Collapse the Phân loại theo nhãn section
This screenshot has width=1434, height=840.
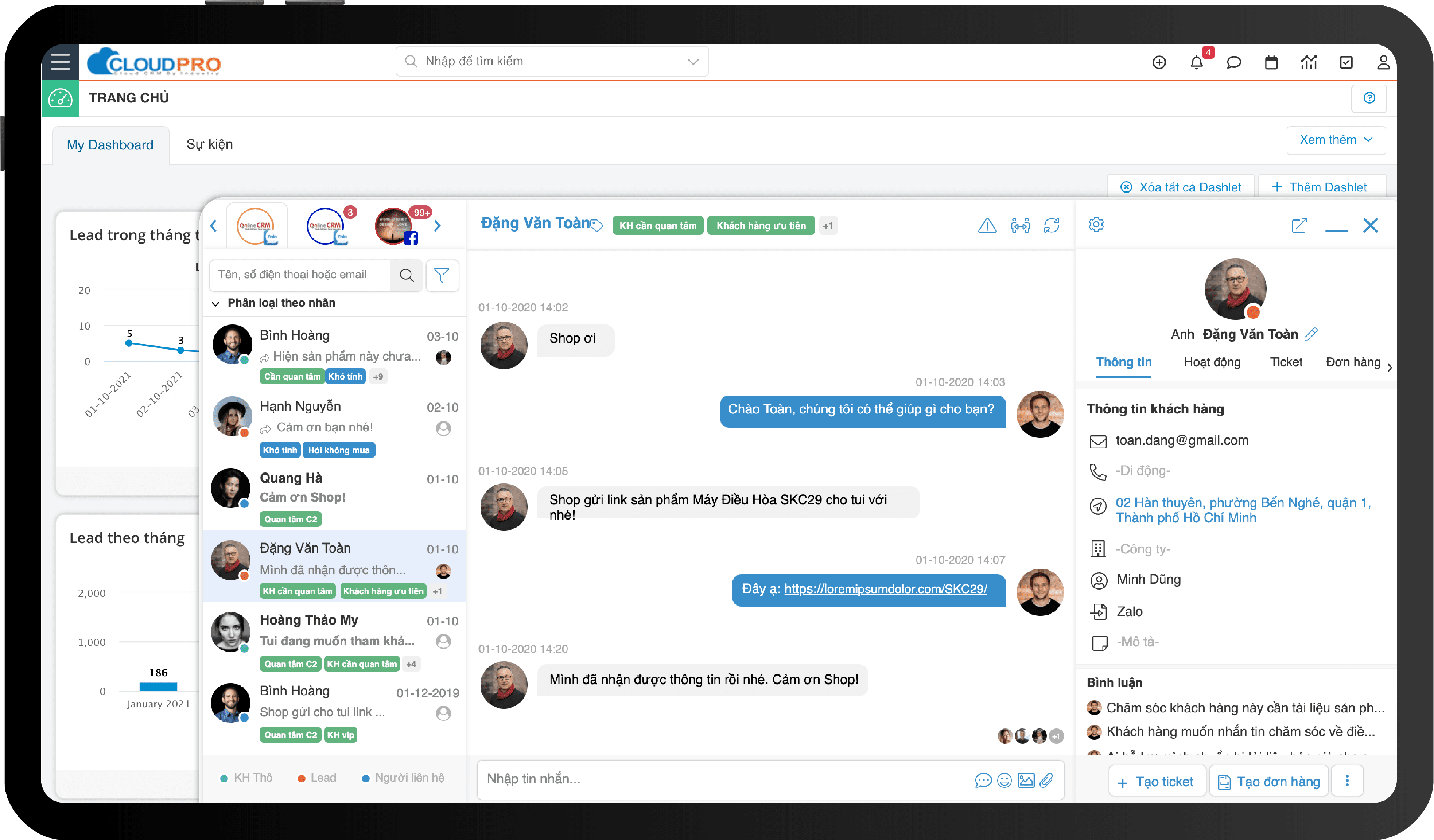tap(216, 304)
